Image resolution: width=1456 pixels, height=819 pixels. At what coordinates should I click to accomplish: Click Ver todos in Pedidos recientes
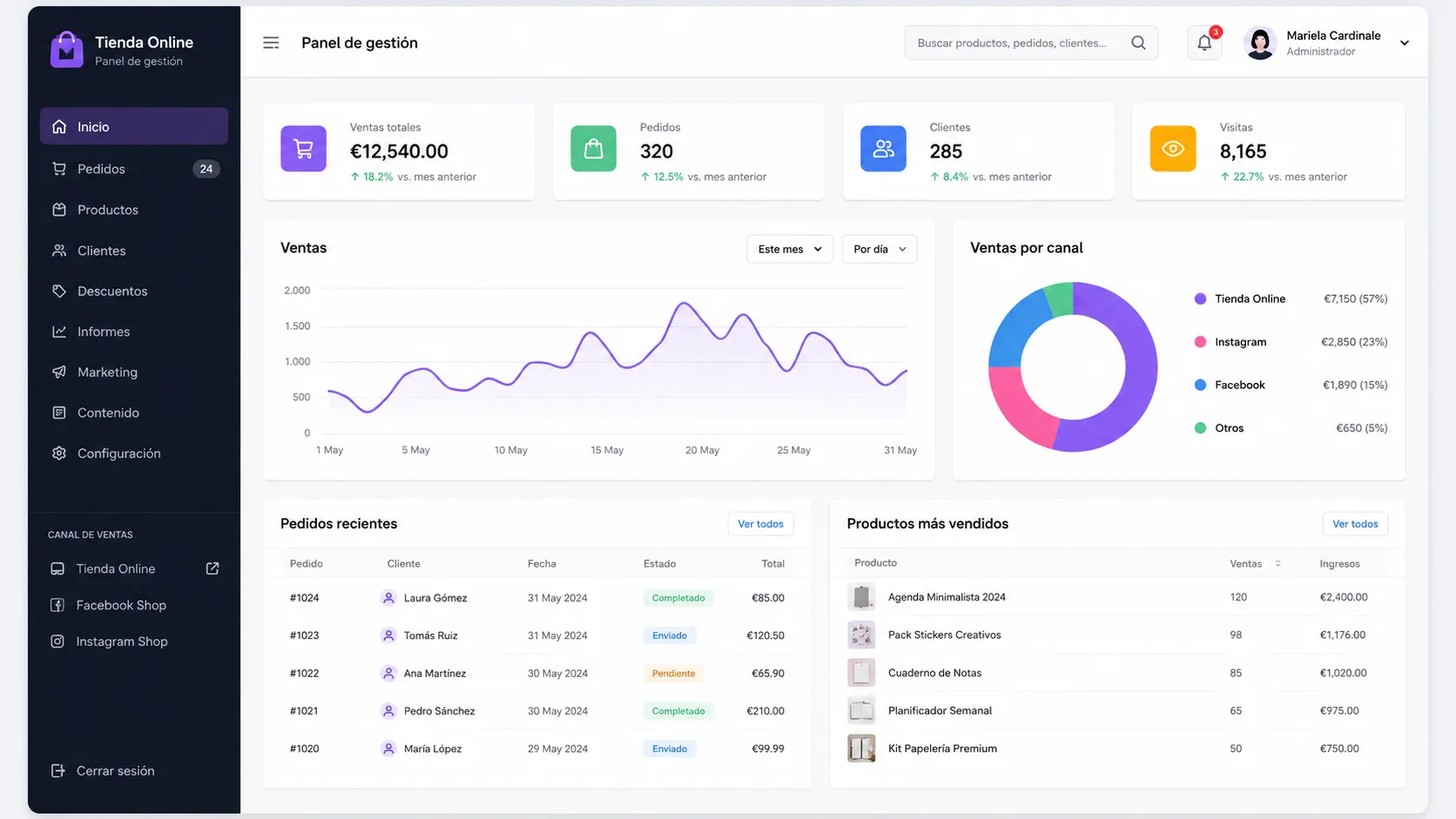760,524
